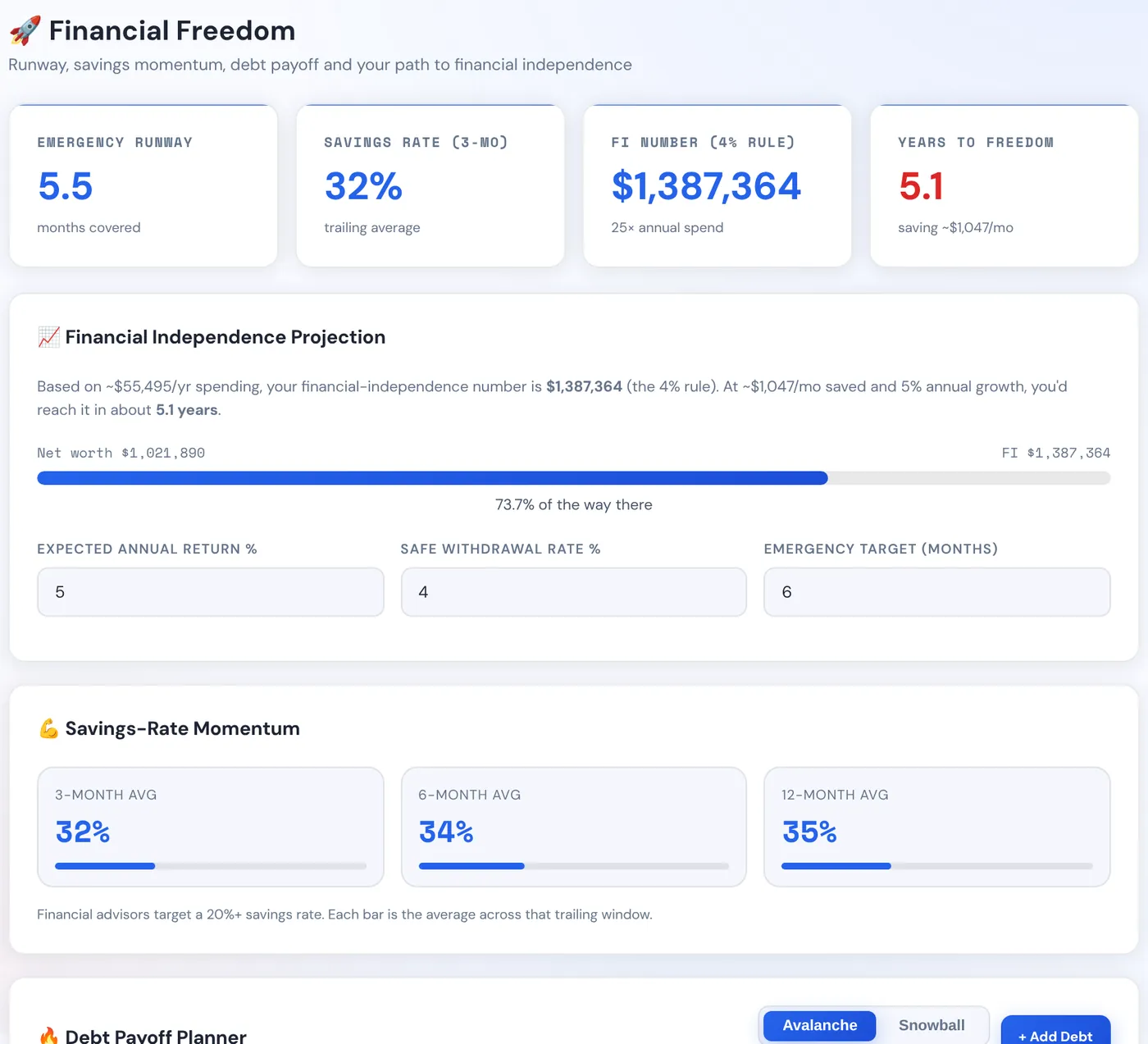This screenshot has height=1044, width=1148.
Task: Click the net worth to FI progress bar
Action: pyautogui.click(x=574, y=478)
